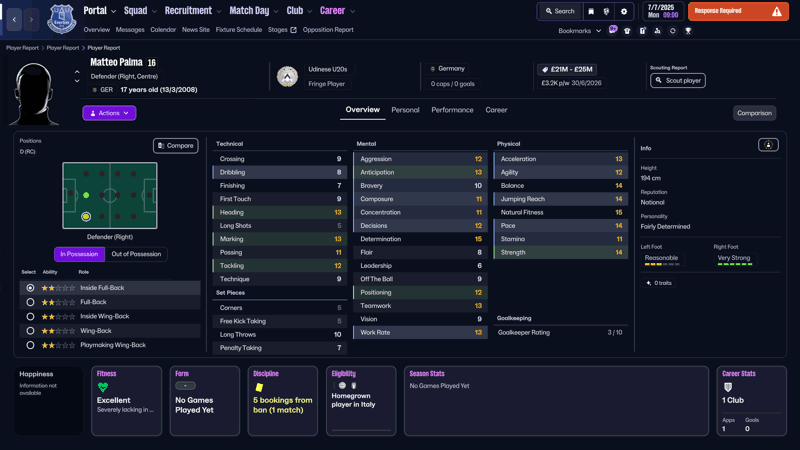Click the date and time 7/7/2025 box

(x=663, y=11)
